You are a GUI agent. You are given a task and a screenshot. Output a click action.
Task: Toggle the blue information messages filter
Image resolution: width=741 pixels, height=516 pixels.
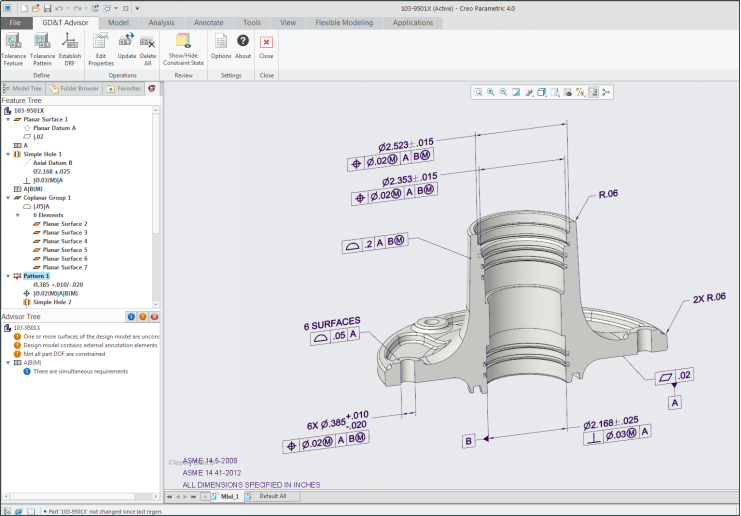[131, 317]
